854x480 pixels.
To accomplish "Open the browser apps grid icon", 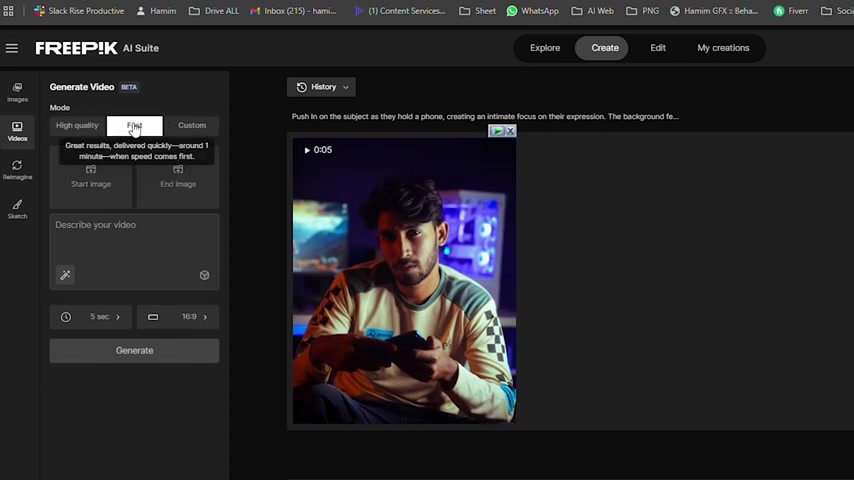I will click(x=8, y=11).
